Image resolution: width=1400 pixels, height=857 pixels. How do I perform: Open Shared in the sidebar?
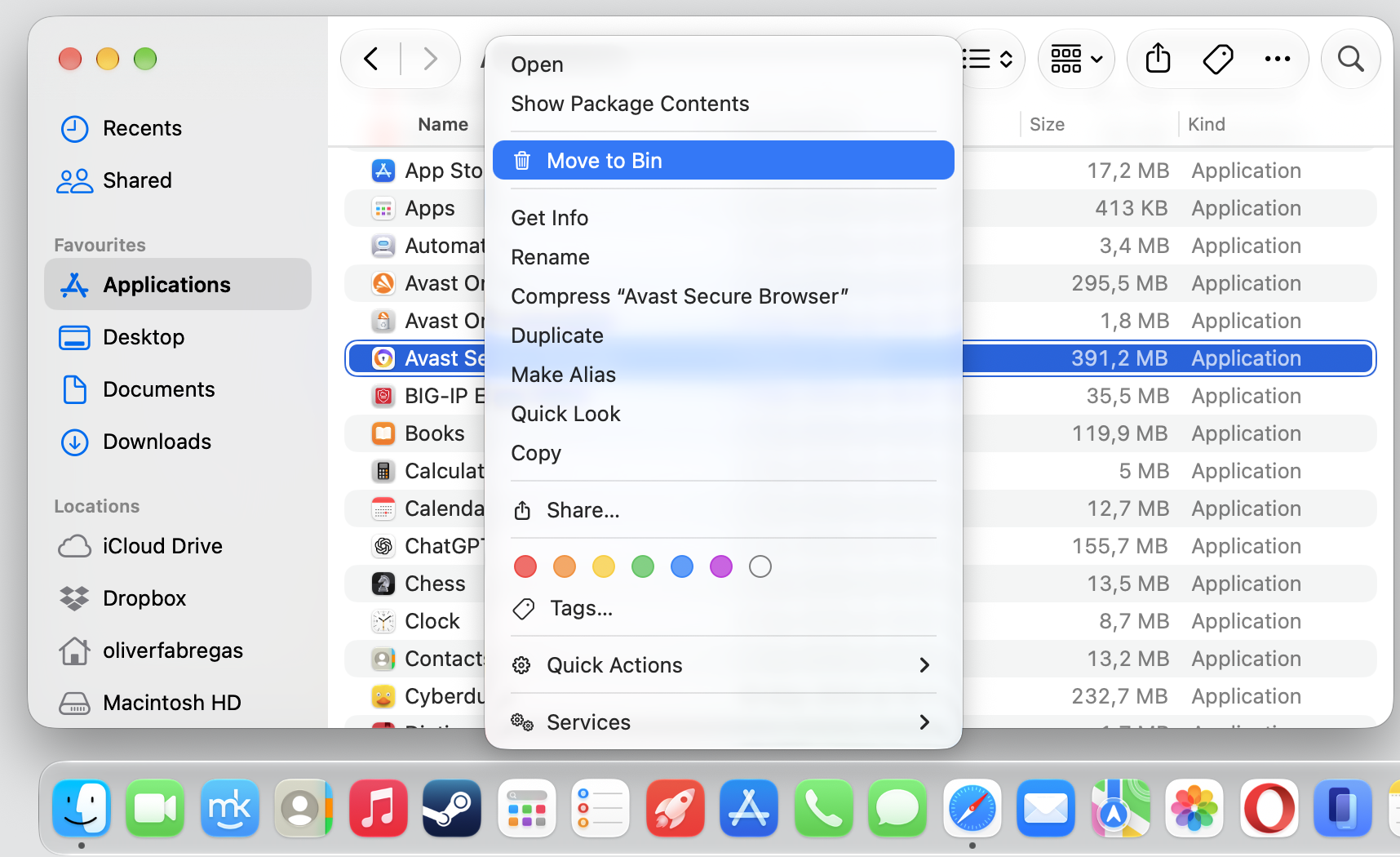coord(178,180)
